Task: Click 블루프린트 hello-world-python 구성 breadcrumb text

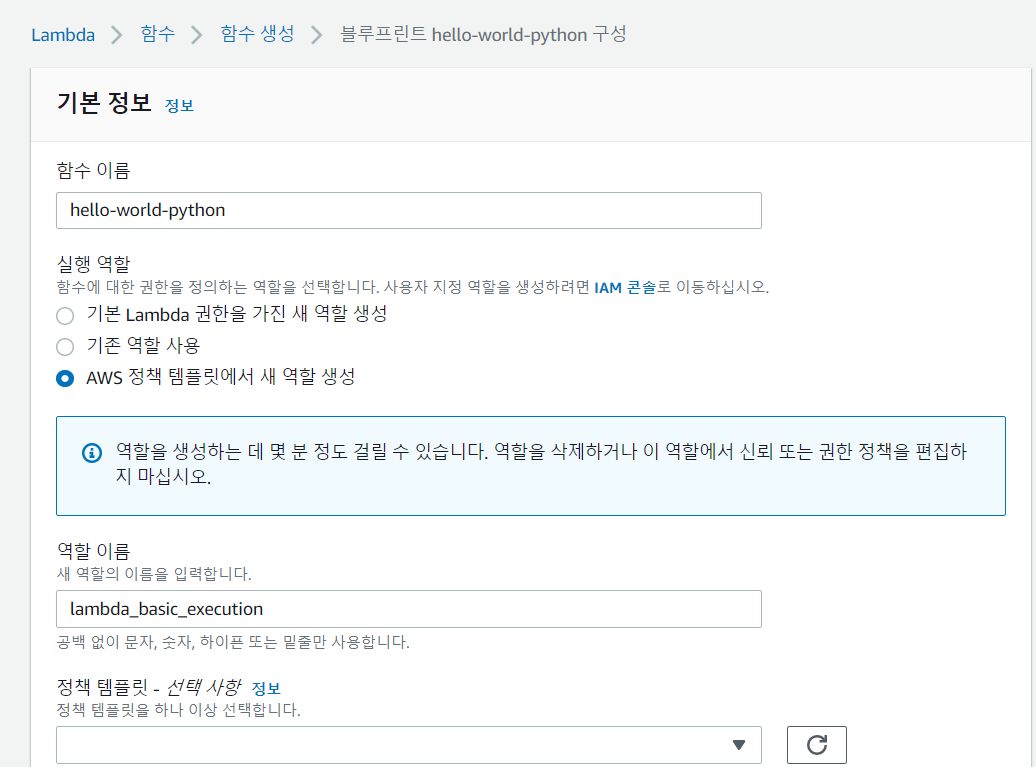Action: [483, 34]
